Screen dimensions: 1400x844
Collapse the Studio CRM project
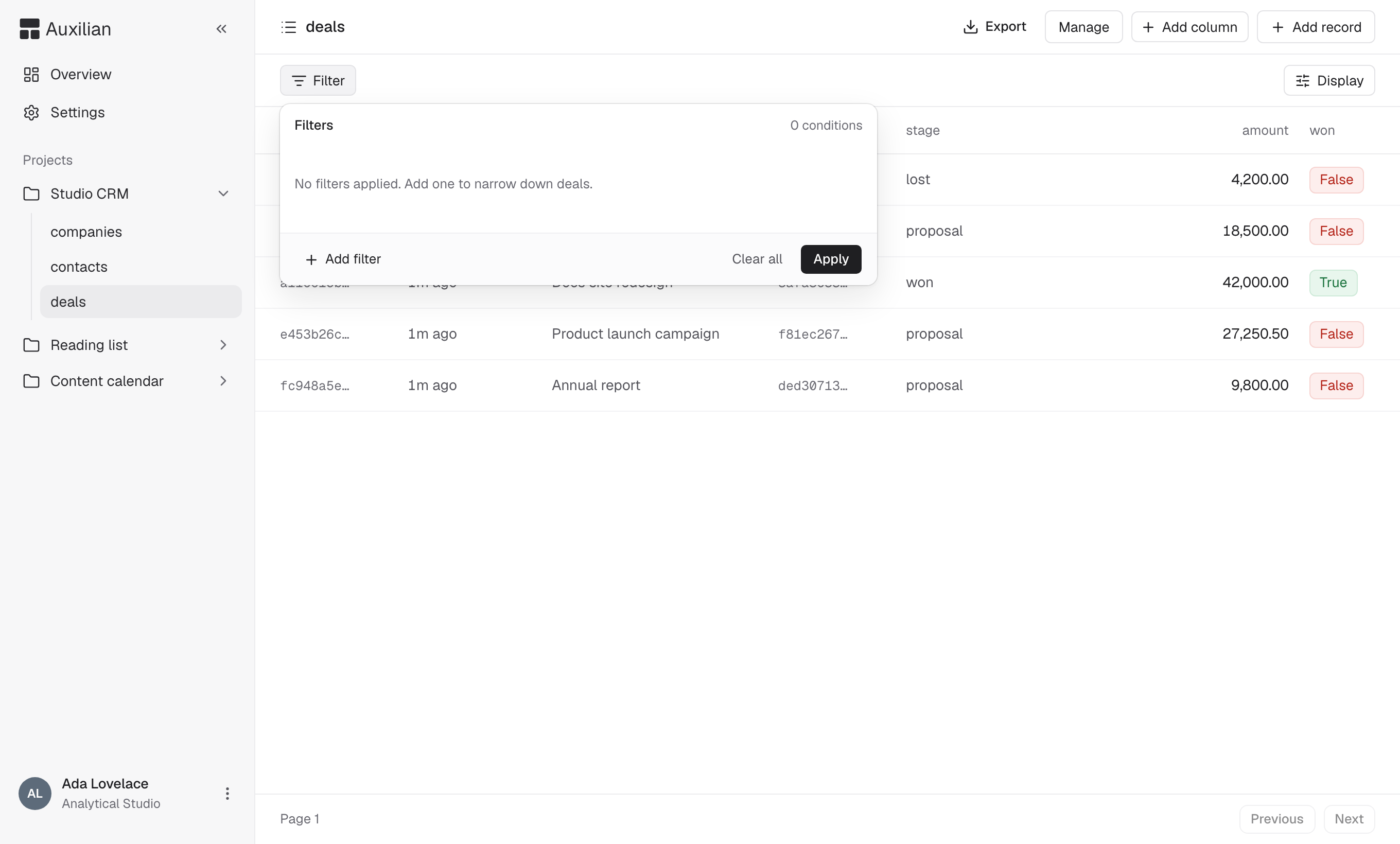223,194
